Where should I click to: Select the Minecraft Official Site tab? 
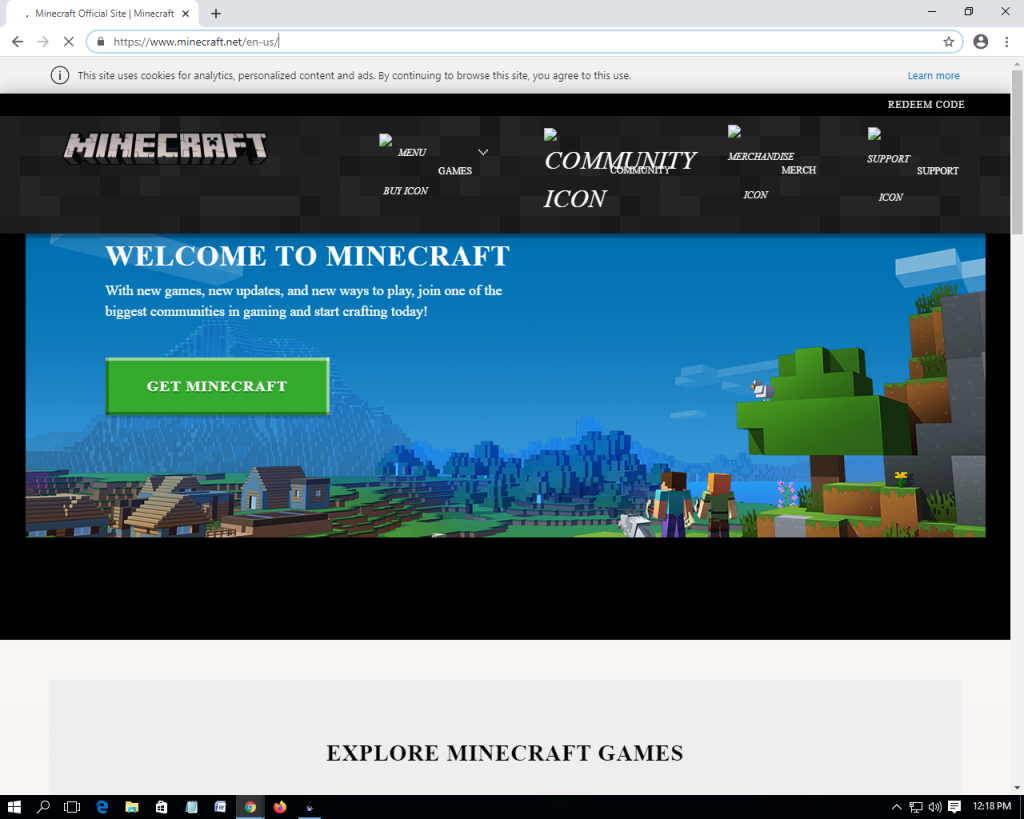104,14
